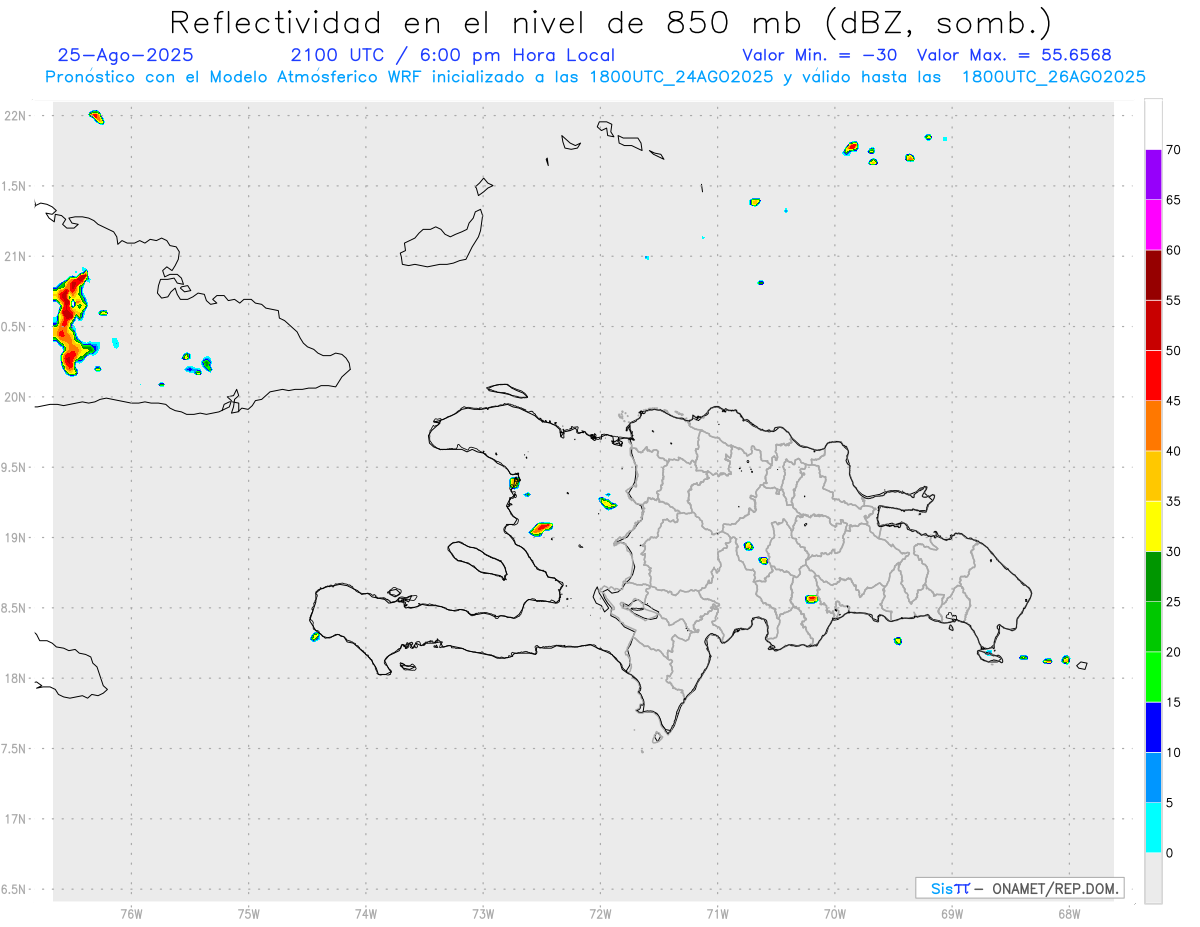This screenshot has height=927, width=1200.
Task: Click the colorbar tick label '55'
Action: 1174,300
